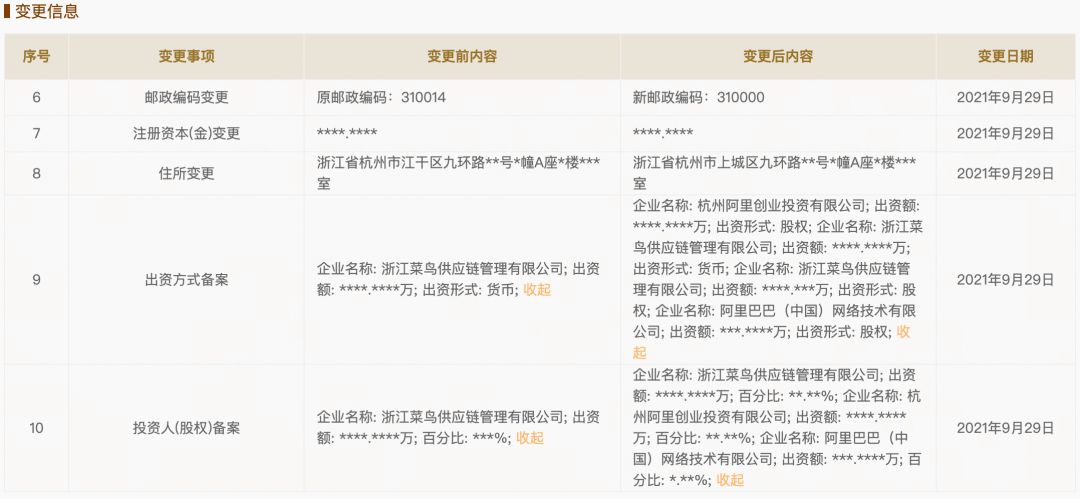Viewport: 1080px width, 499px height.
Task: Collapse row 10 after-change content via 收起
Action: tap(730, 480)
